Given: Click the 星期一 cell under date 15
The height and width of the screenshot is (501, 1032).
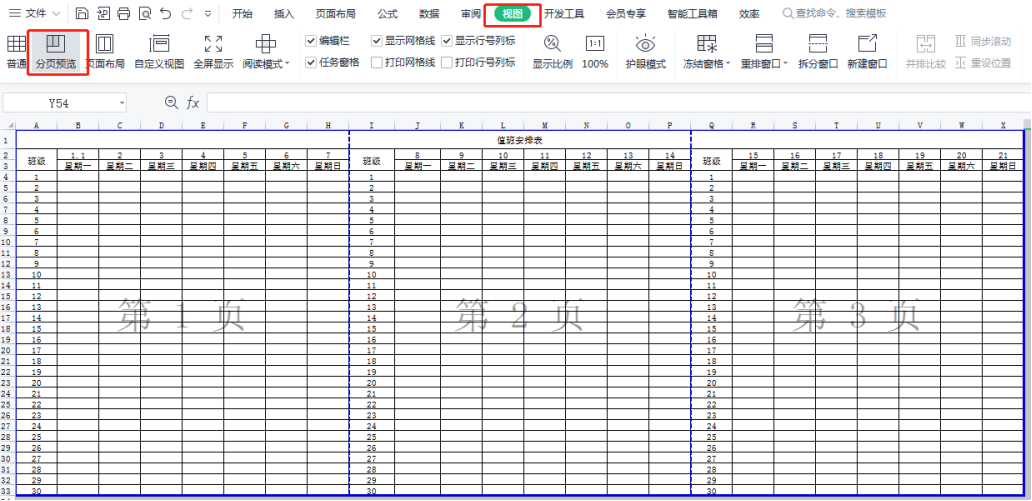Looking at the screenshot, I should coord(753,167).
